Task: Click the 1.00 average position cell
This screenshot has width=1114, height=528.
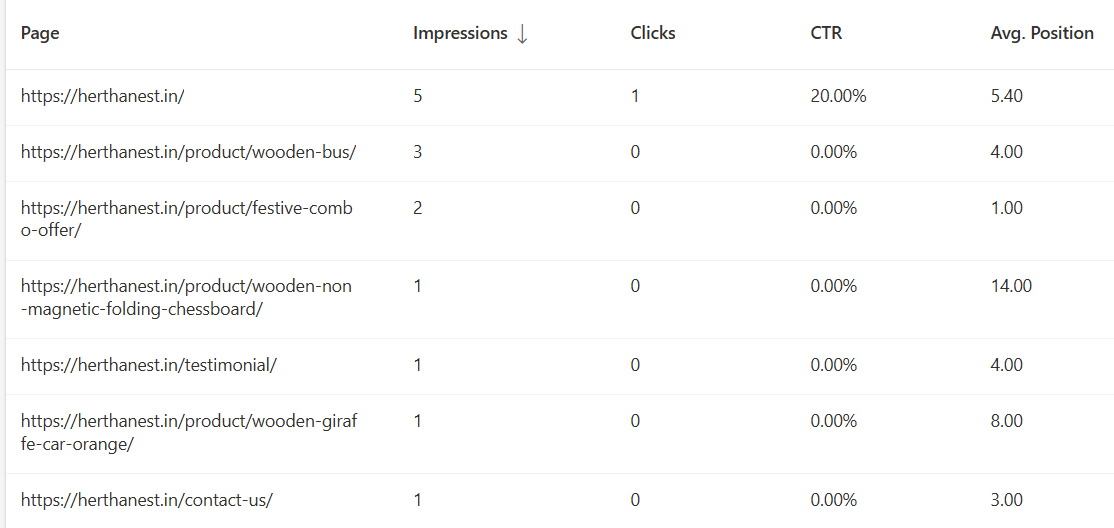Action: [x=1007, y=208]
